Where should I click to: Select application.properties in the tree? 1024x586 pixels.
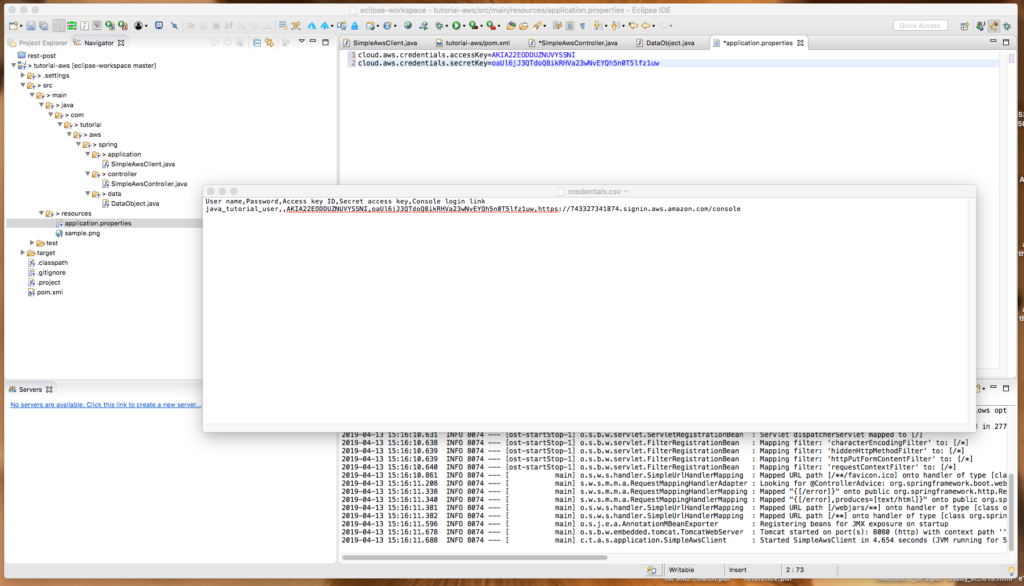97,223
